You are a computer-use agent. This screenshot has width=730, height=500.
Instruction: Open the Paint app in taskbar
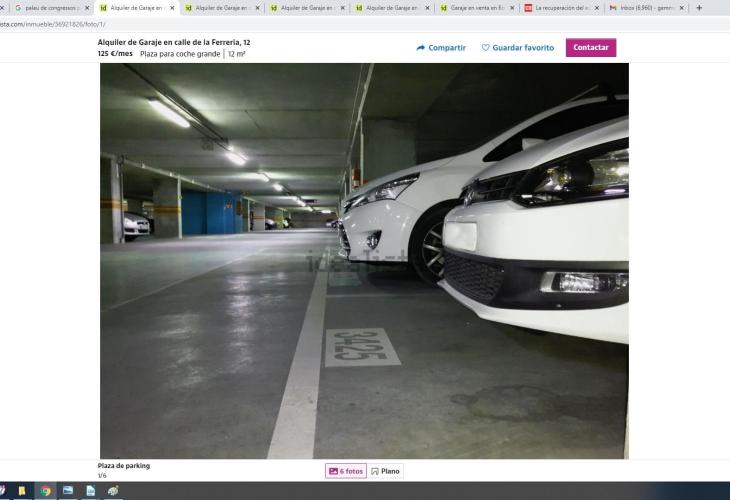click(x=113, y=491)
